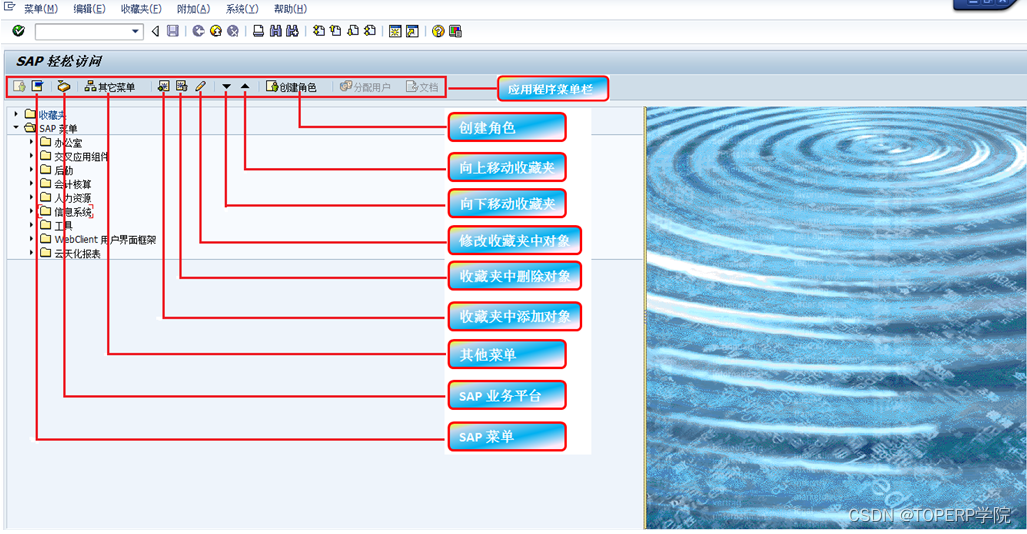Open Customize Local Layout icon

(x=455, y=31)
